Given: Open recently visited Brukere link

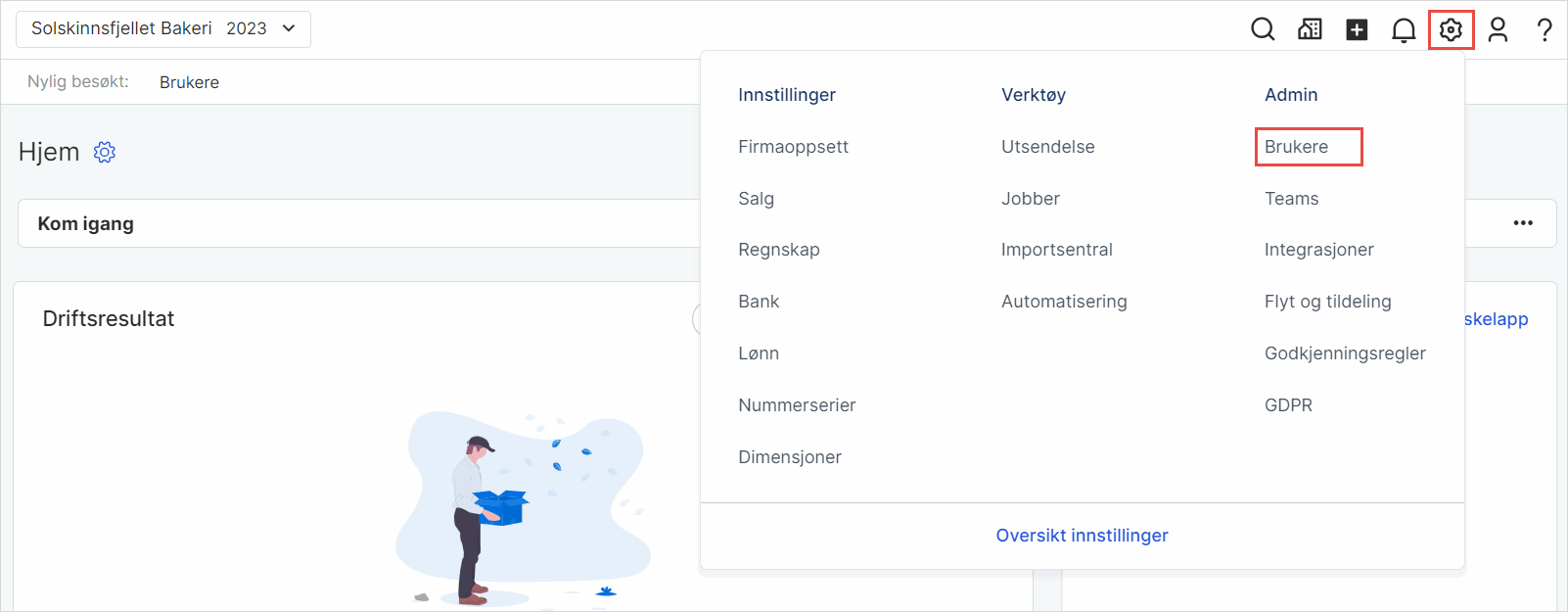Looking at the screenshot, I should tap(189, 82).
